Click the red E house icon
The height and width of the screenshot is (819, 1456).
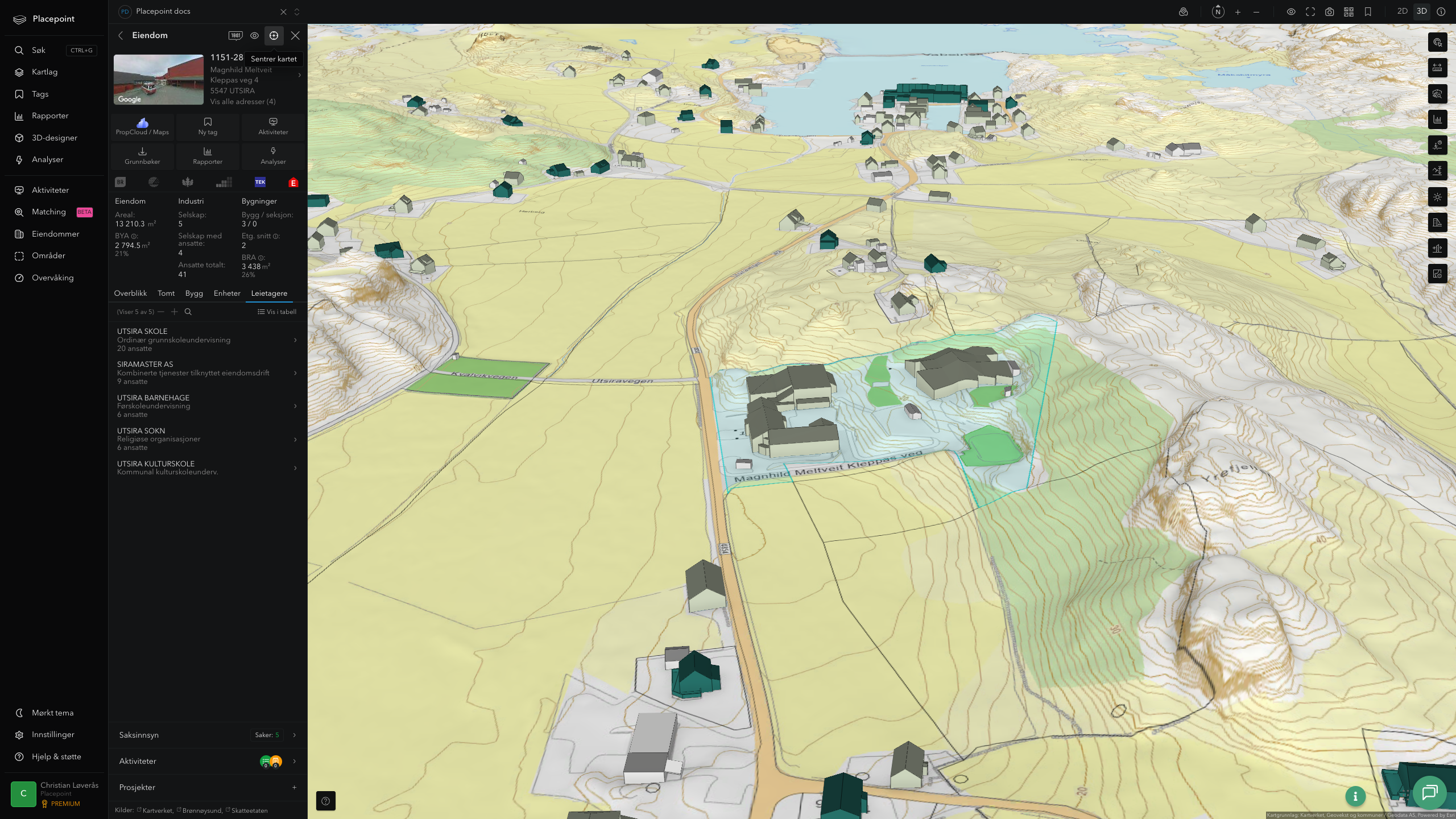coord(293,183)
